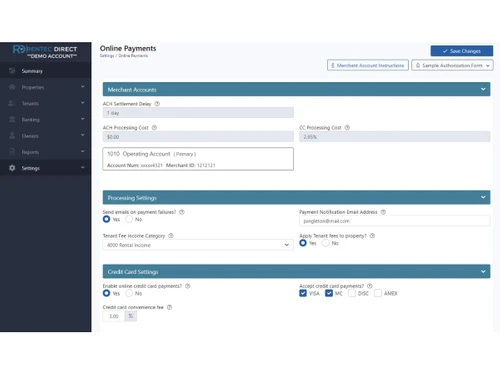Click the Payment Notification Email Address field
500x375 pixels.
click(x=395, y=221)
